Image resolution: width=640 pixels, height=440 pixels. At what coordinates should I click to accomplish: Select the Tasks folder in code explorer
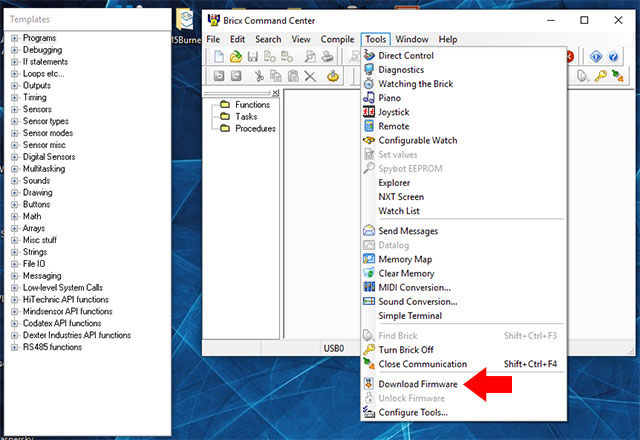245,117
